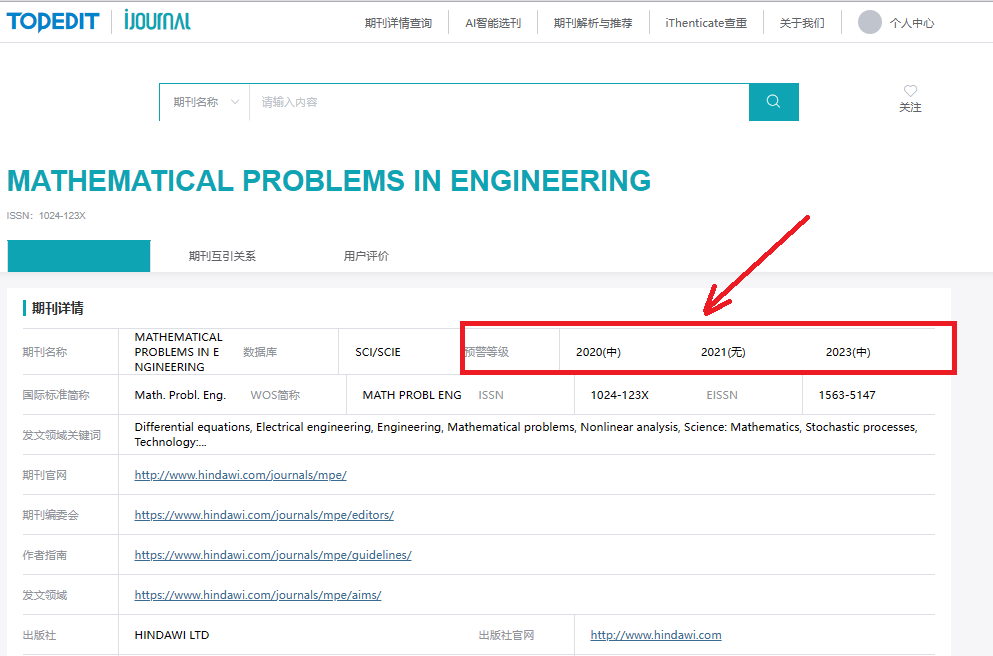Viewport: 993px width, 656px height.
Task: Click the 数据库 label
Action: point(260,352)
